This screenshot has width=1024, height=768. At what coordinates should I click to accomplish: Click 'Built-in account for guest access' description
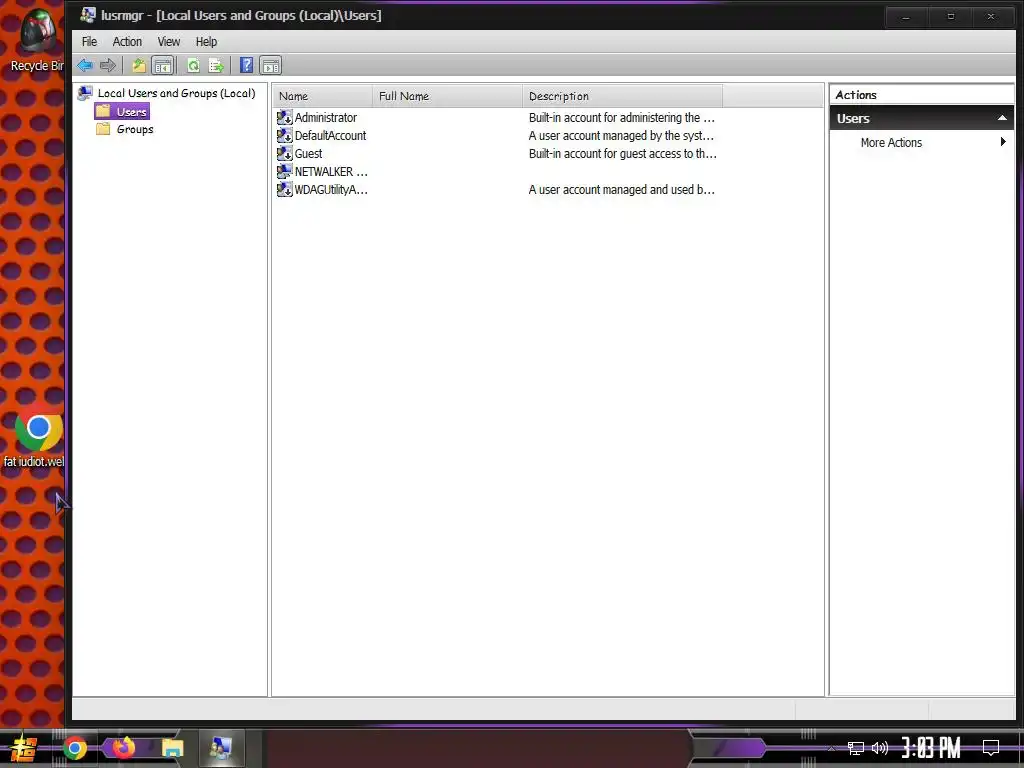click(622, 153)
